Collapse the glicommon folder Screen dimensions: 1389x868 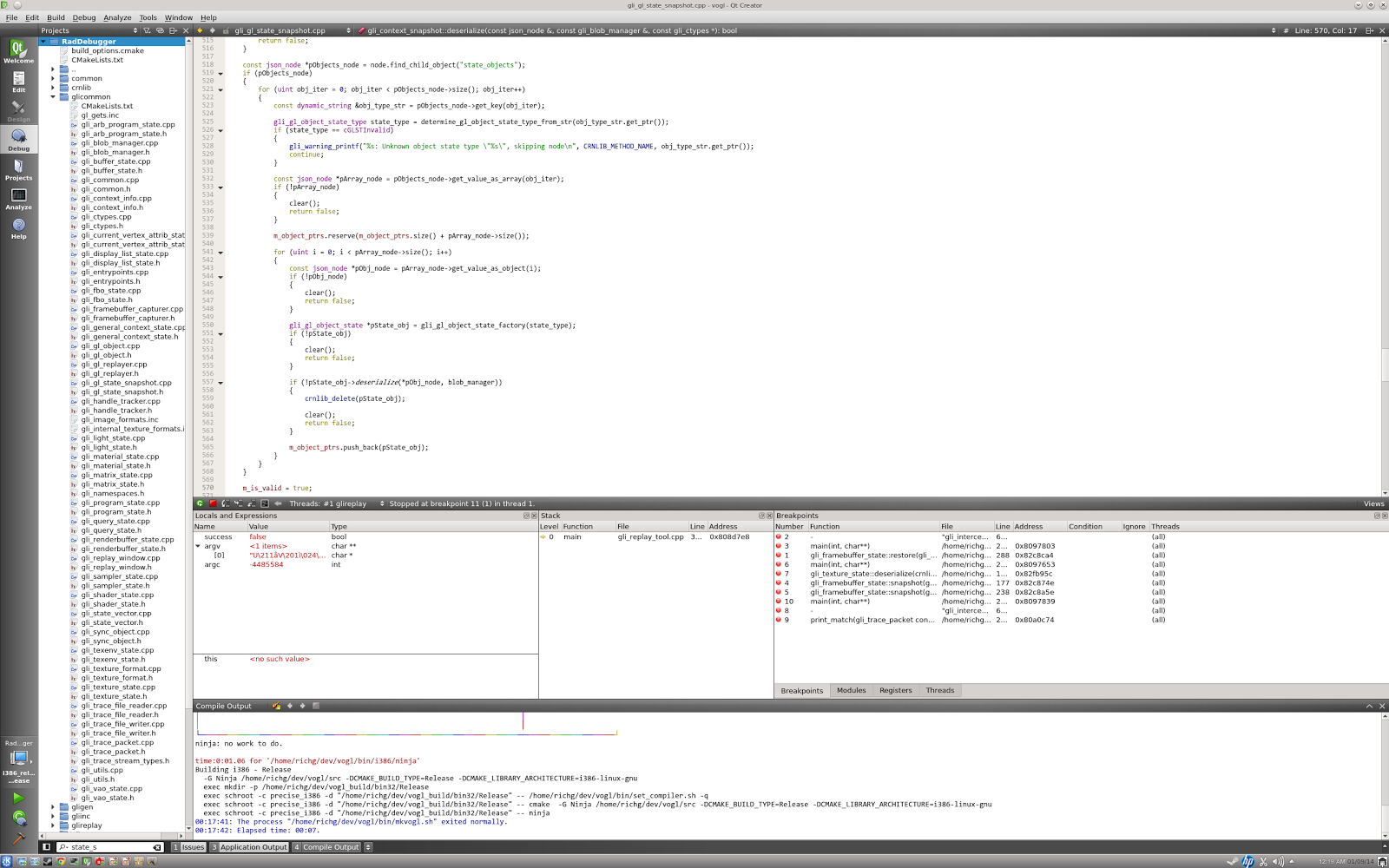click(53, 97)
